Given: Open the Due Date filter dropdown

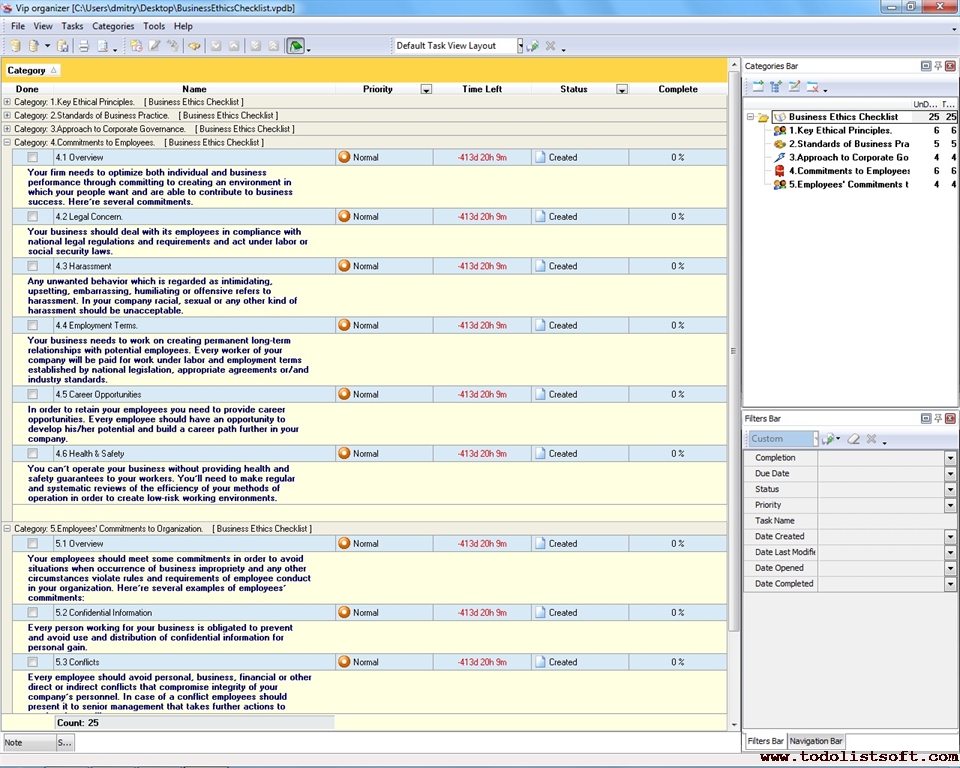Looking at the screenshot, I should point(950,474).
